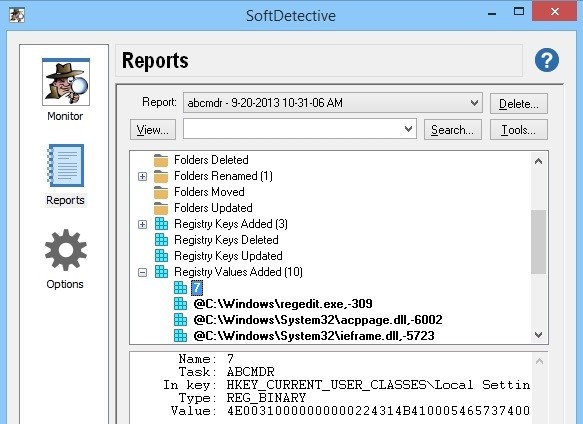This screenshot has width=583, height=424.
Task: Click the tree scrollbar down arrow
Action: click(x=538, y=335)
